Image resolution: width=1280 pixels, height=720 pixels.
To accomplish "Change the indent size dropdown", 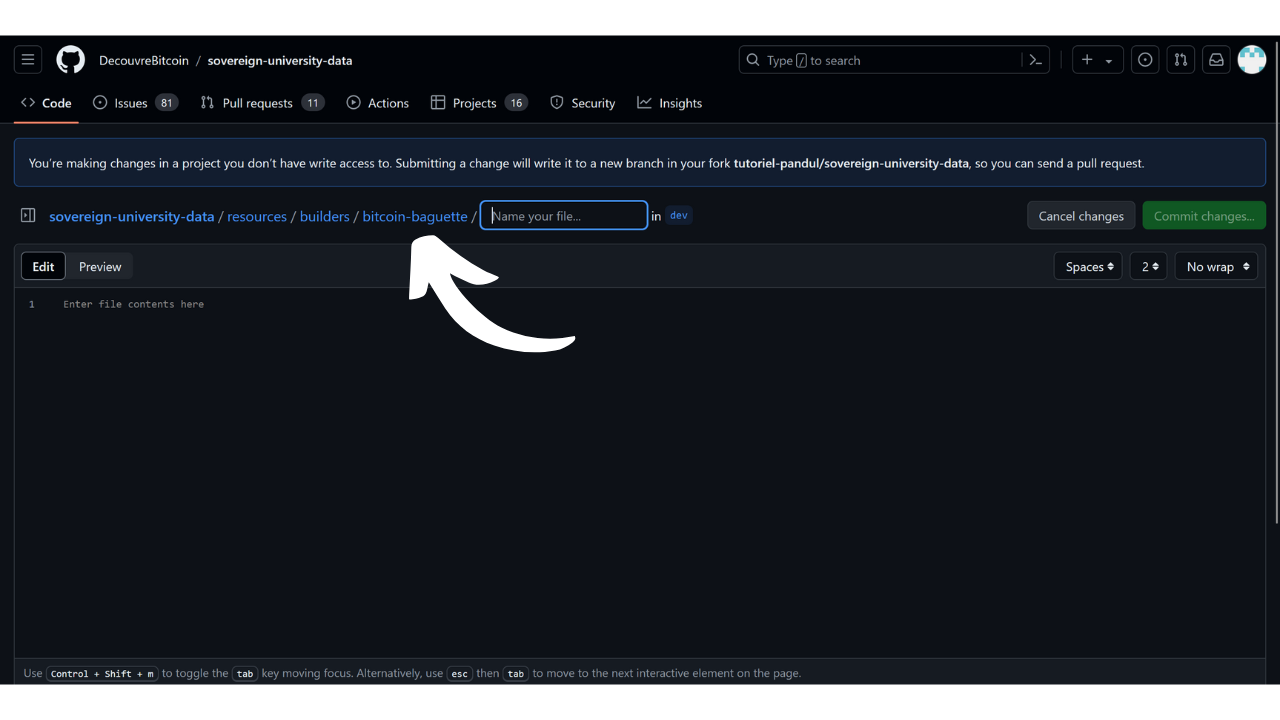I will coord(1149,267).
